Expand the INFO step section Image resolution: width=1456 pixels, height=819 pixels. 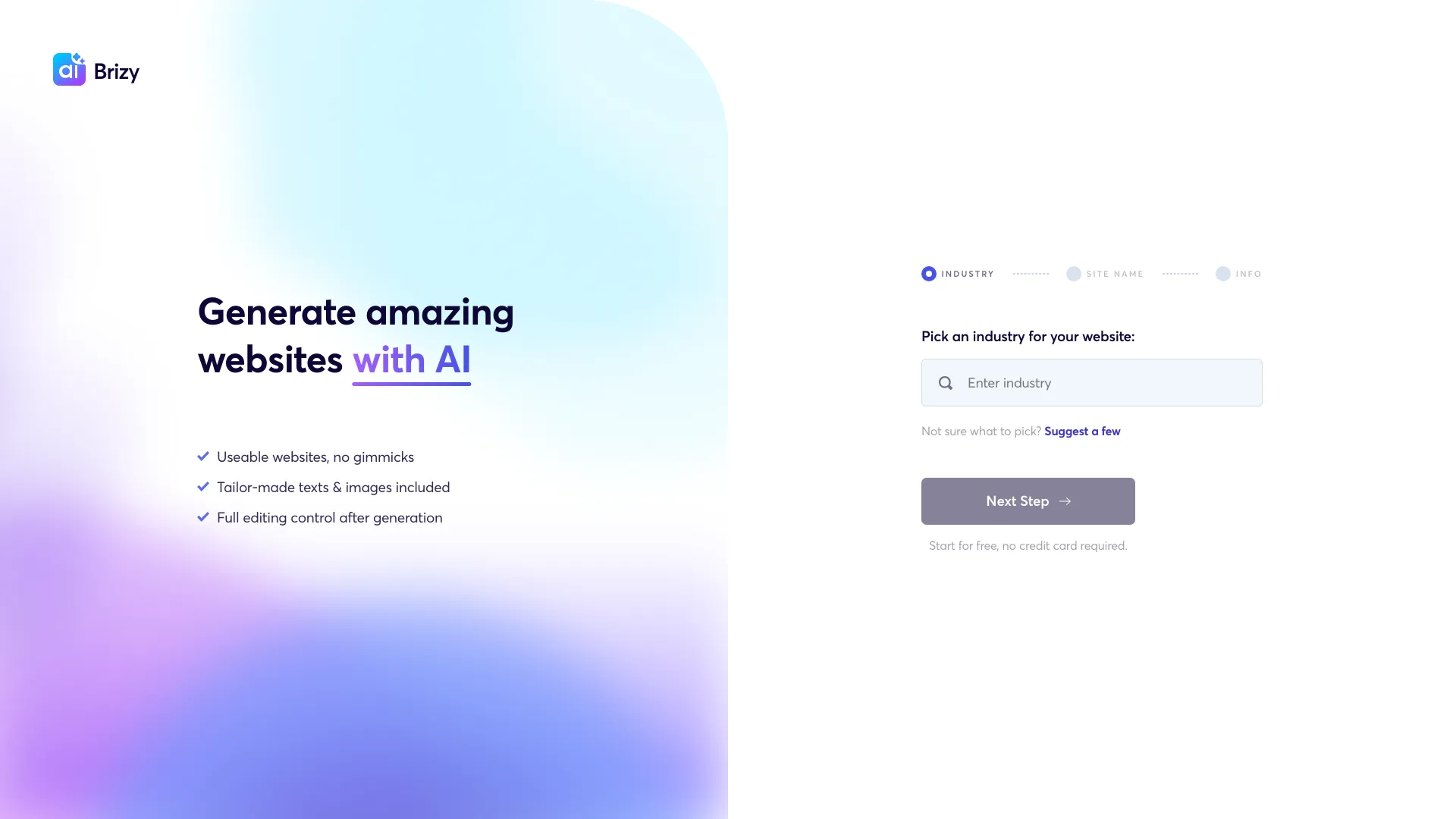tap(1239, 274)
